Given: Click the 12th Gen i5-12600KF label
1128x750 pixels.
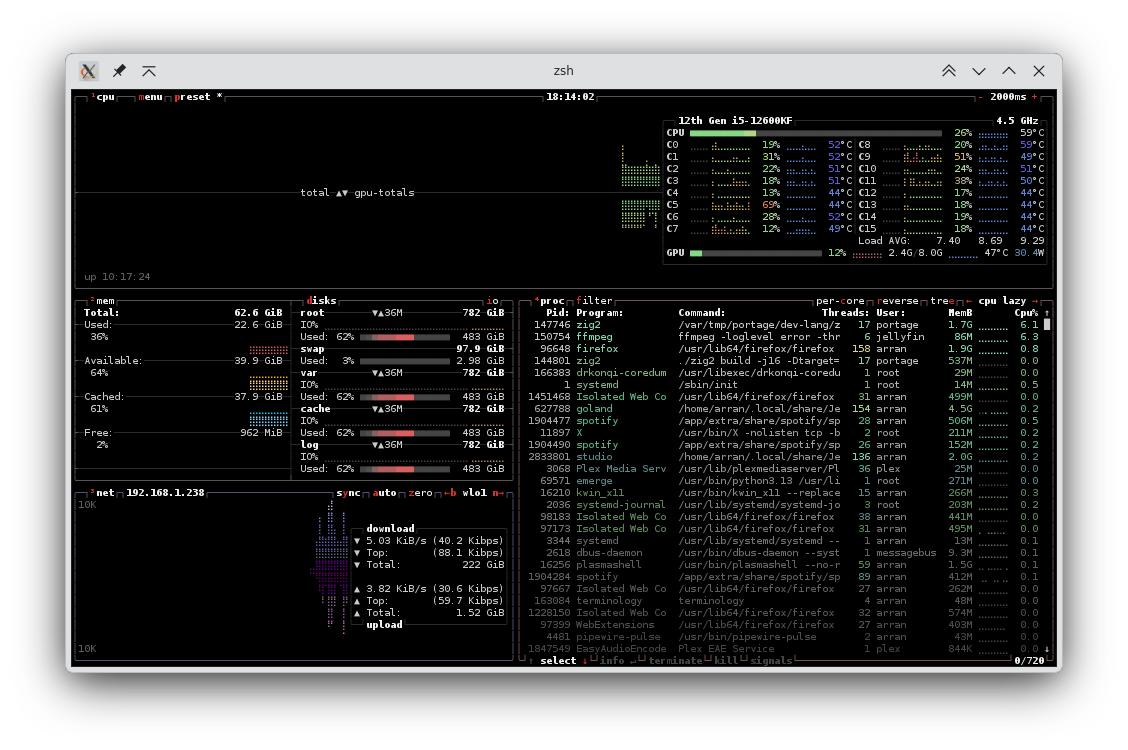Looking at the screenshot, I should (x=735, y=121).
